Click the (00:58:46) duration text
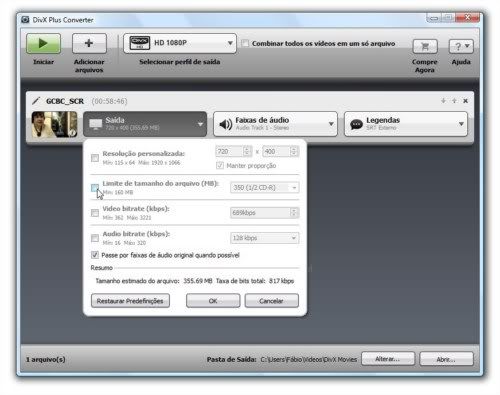This screenshot has width=500, height=395. coord(109,101)
